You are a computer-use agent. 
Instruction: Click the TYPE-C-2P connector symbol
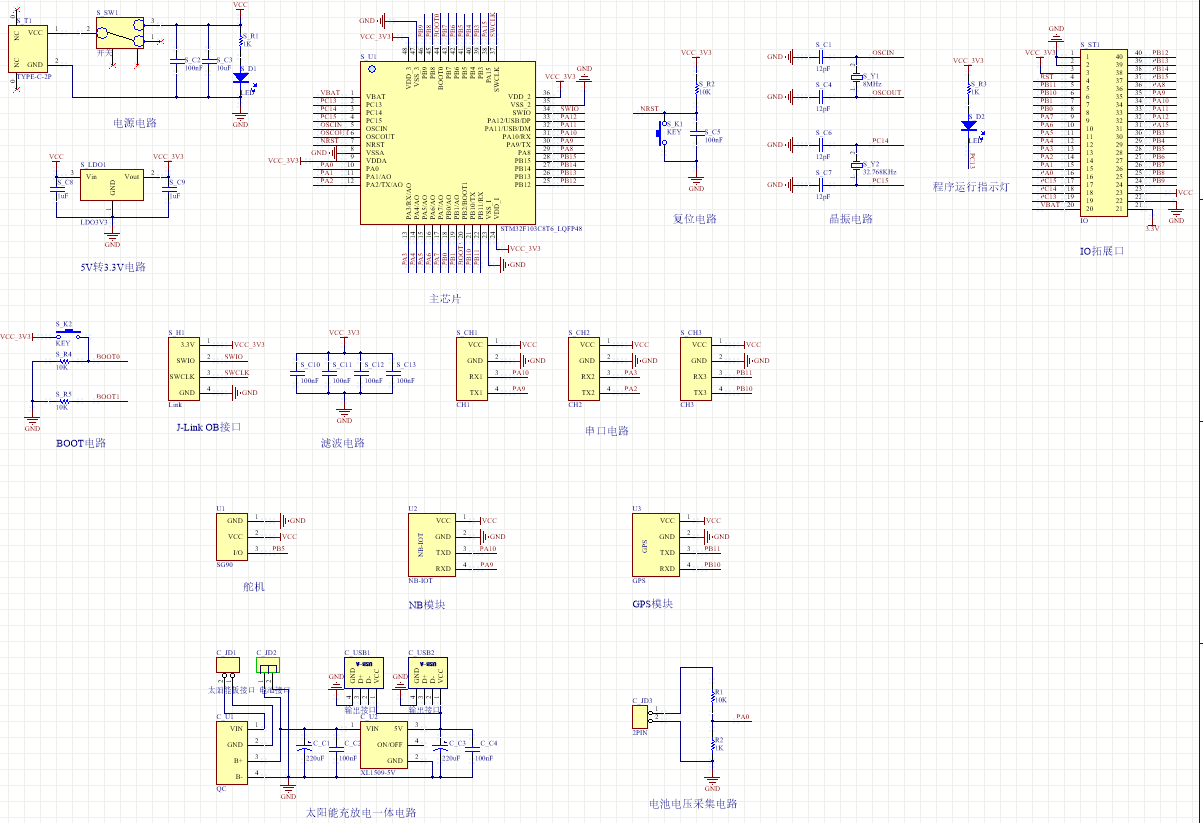(27, 49)
